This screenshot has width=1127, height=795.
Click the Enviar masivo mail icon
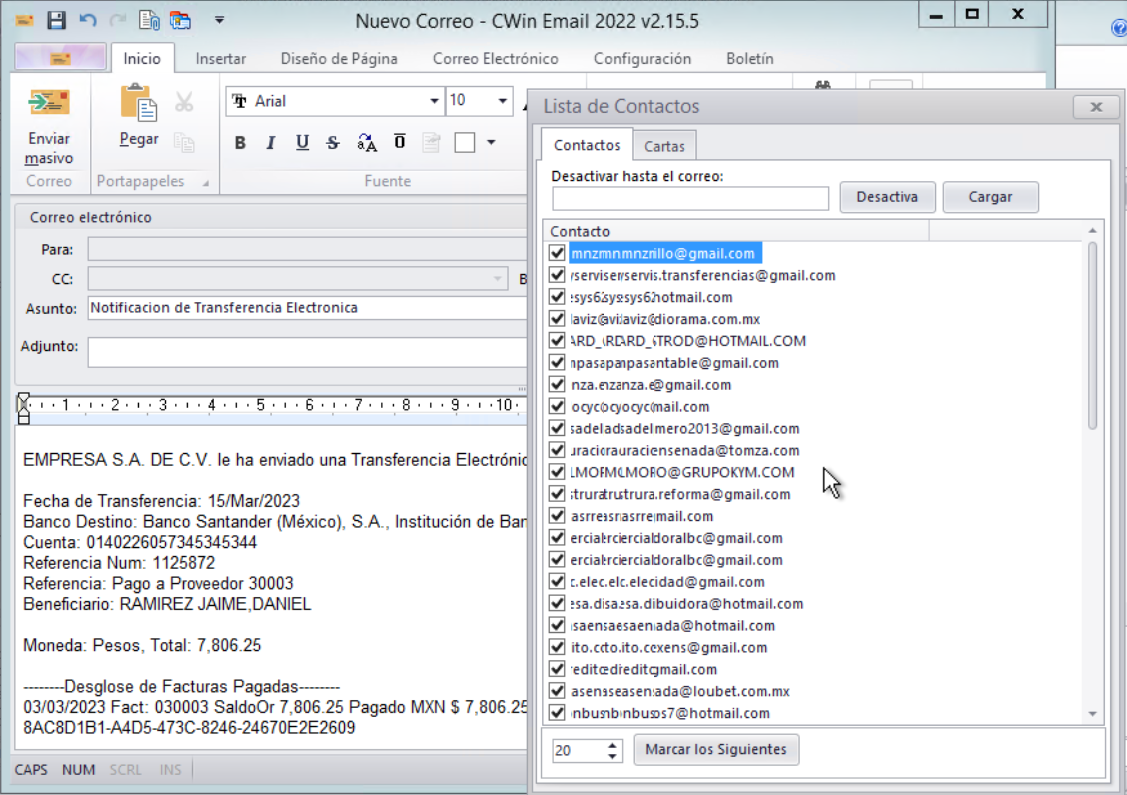(x=48, y=103)
